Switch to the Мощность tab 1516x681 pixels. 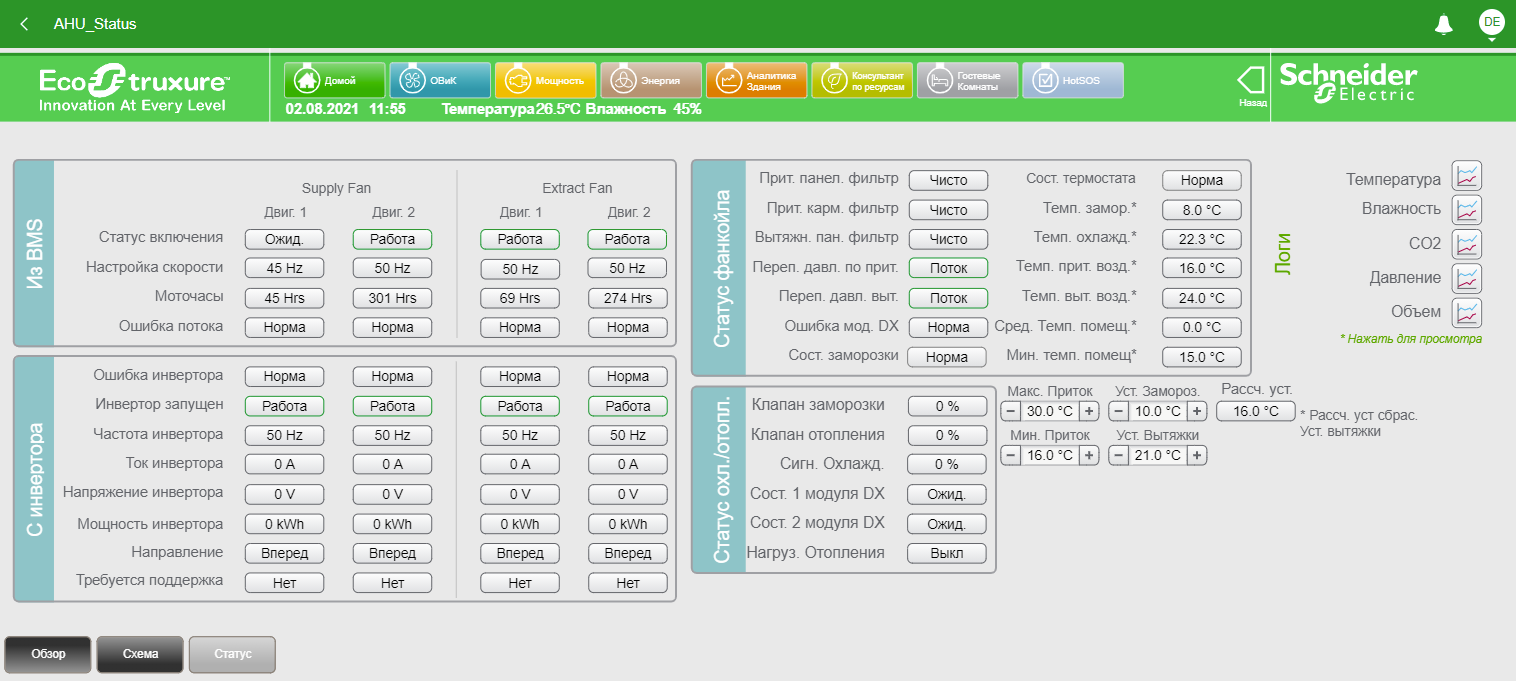[546, 80]
